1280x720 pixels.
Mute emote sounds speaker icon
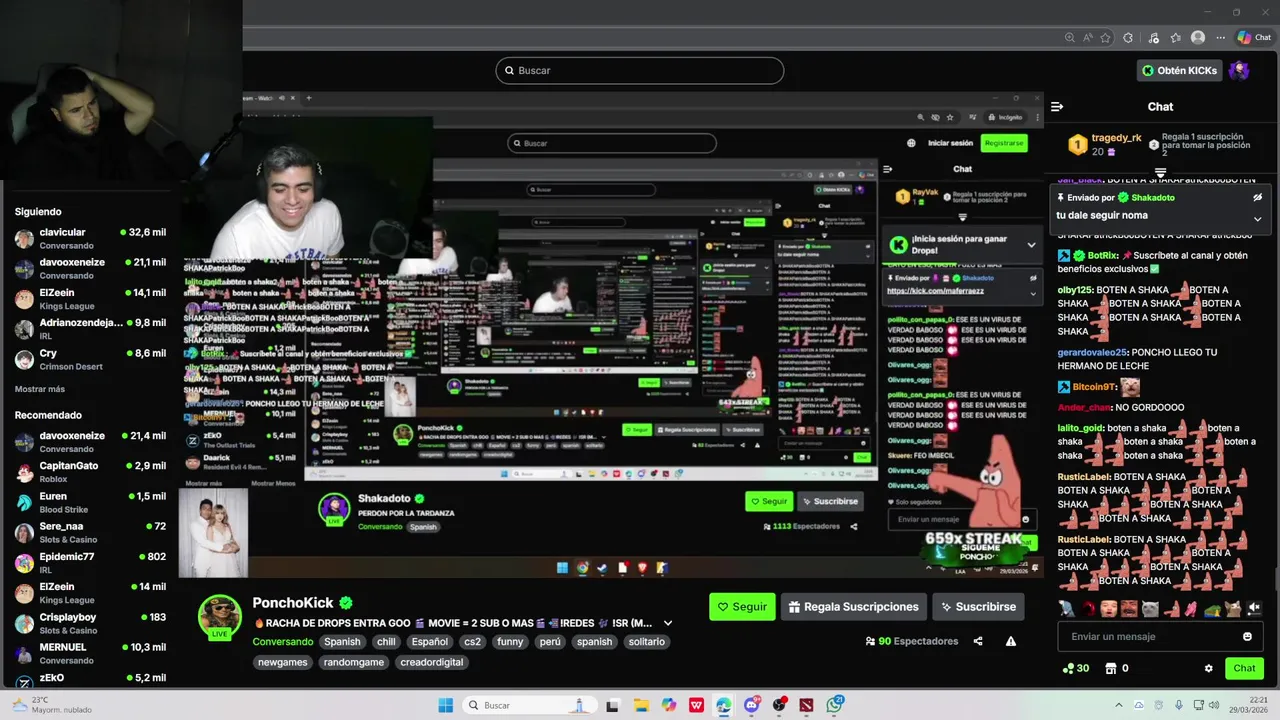coord(1254,608)
